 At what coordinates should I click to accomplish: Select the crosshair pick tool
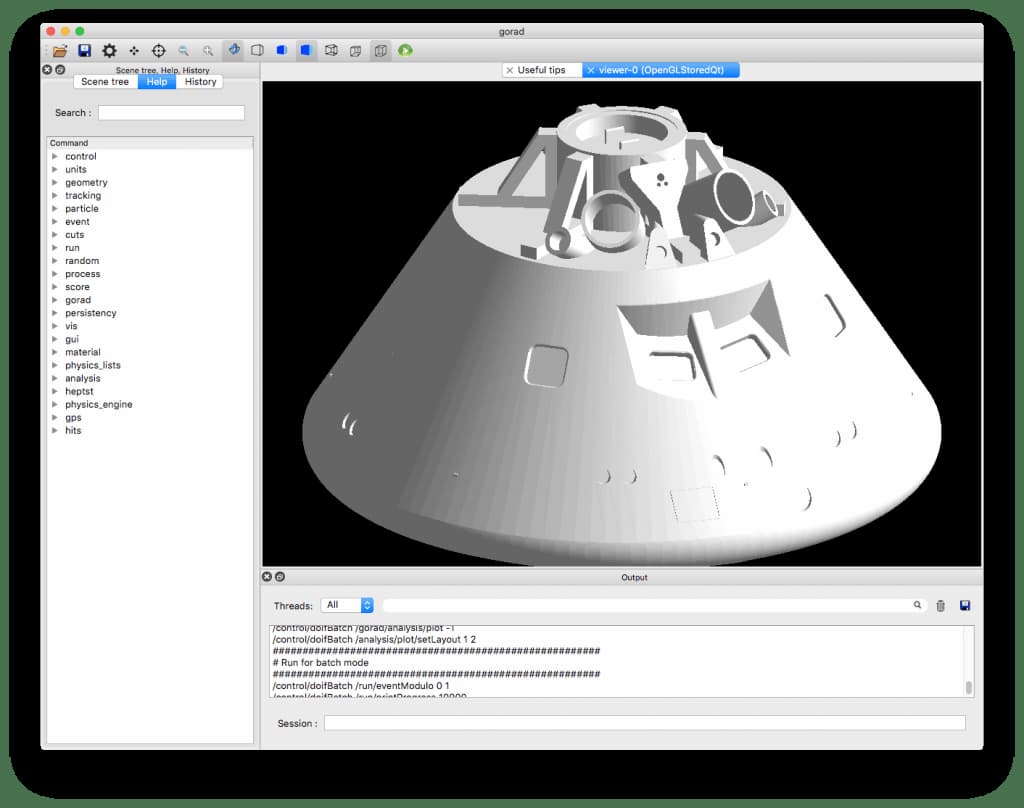tap(159, 50)
